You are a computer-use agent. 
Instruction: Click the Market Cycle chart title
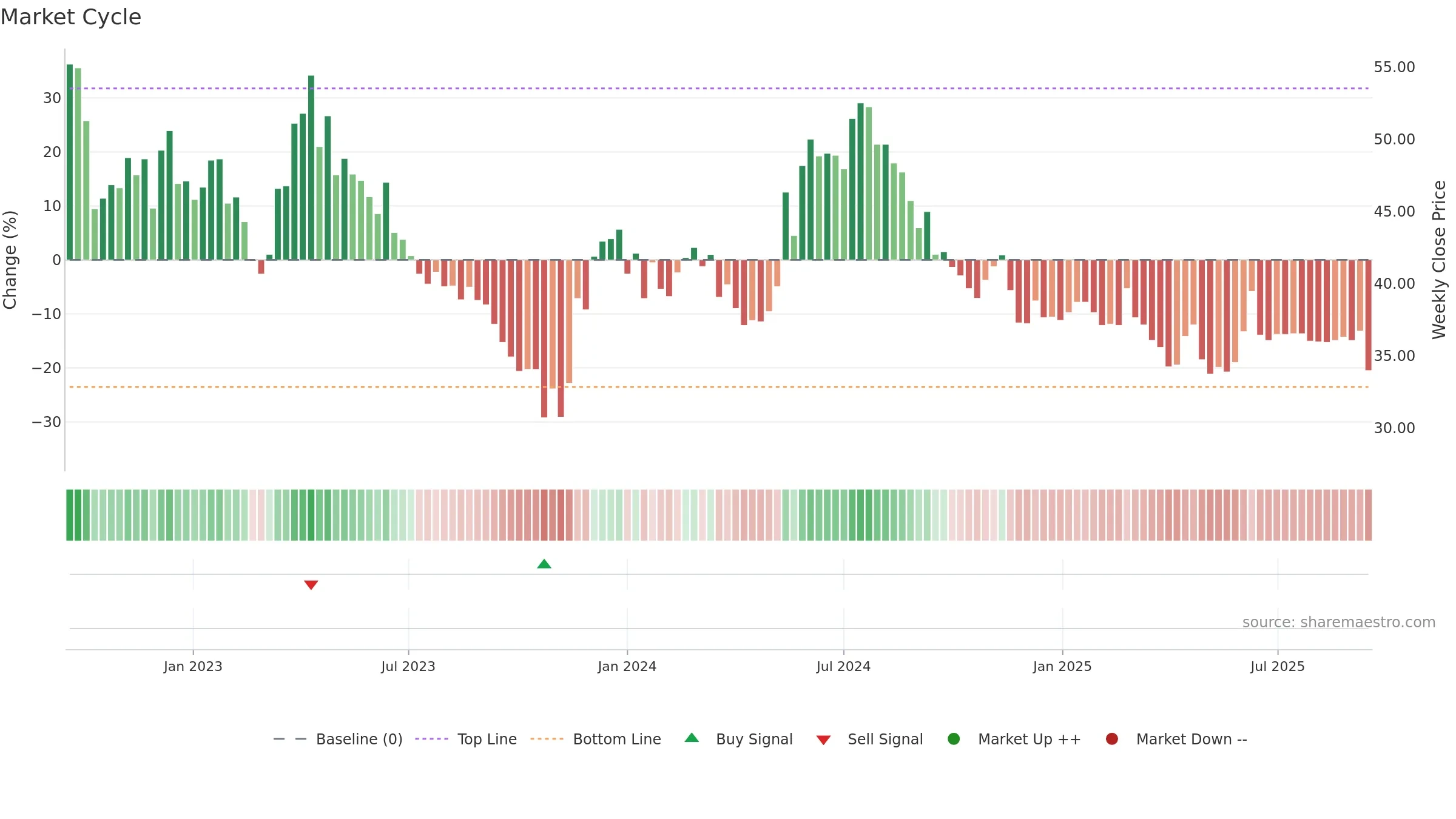pos(71,17)
